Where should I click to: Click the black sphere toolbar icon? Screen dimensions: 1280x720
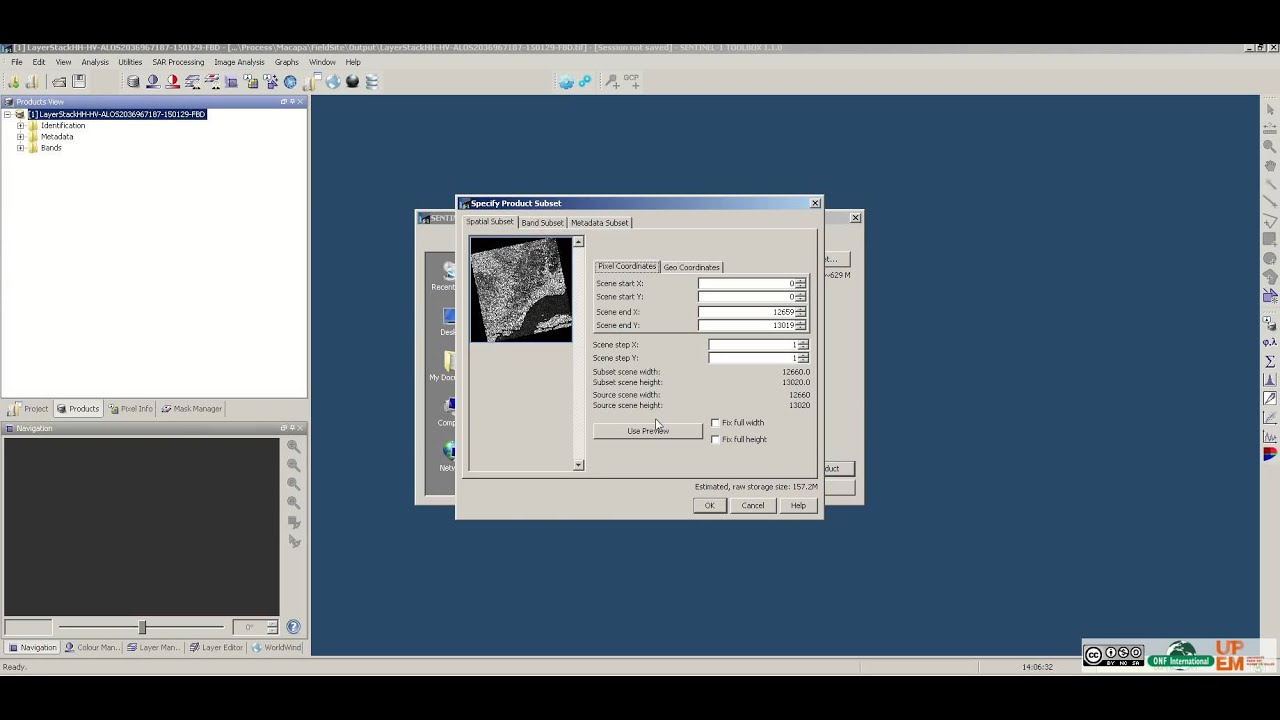[352, 82]
